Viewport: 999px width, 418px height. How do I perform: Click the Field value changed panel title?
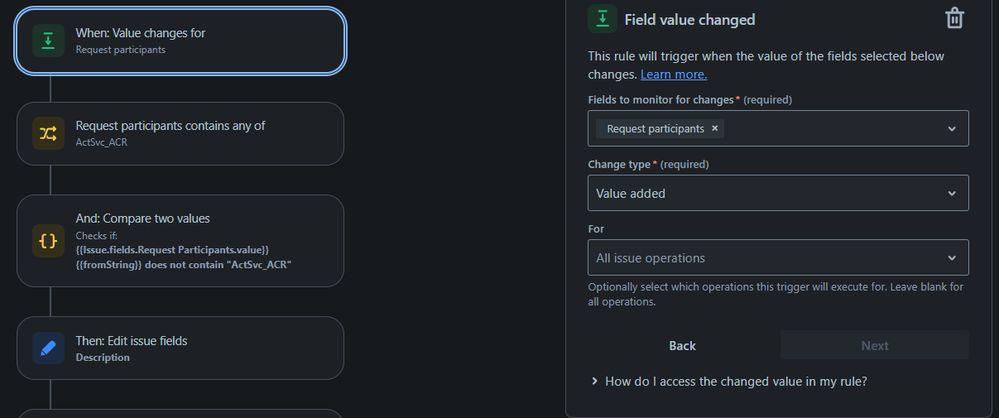click(690, 19)
